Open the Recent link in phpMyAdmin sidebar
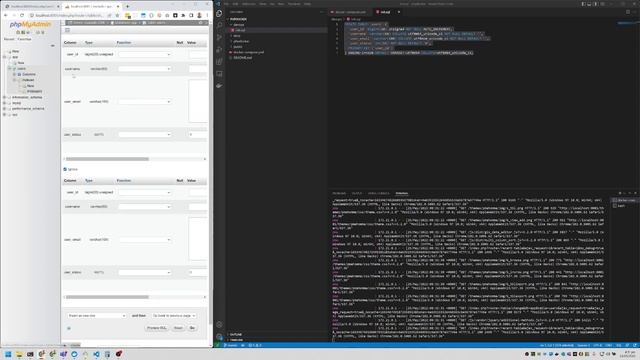Screen dimensions: 640x360 [x=9, y=39]
